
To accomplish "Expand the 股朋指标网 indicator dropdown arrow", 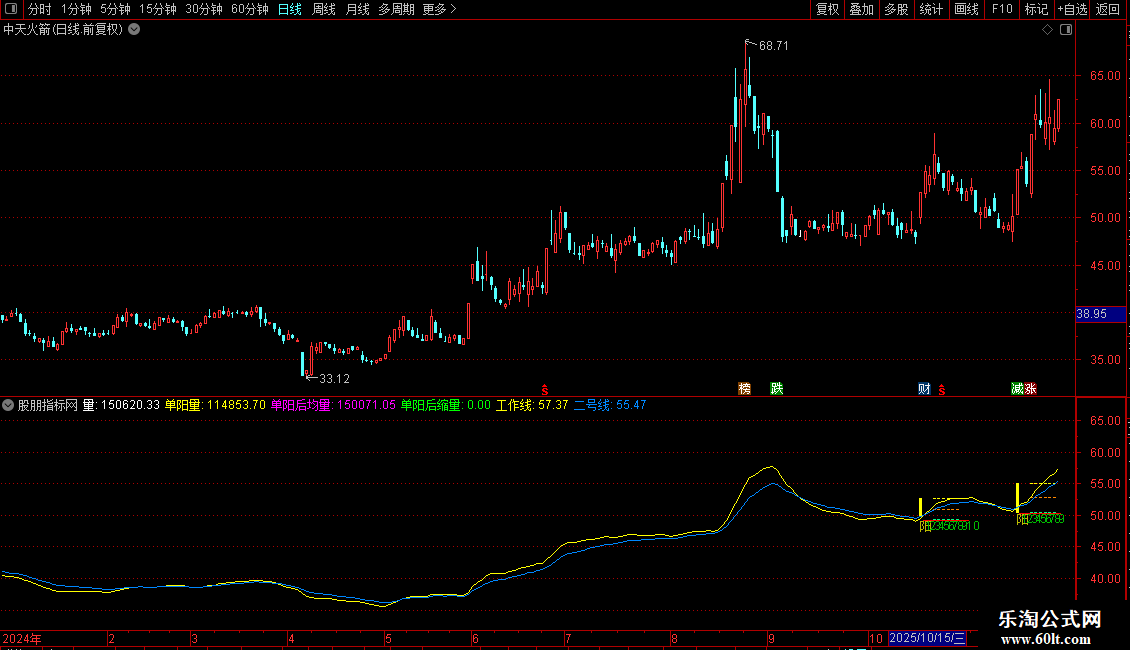I will coord(8,405).
